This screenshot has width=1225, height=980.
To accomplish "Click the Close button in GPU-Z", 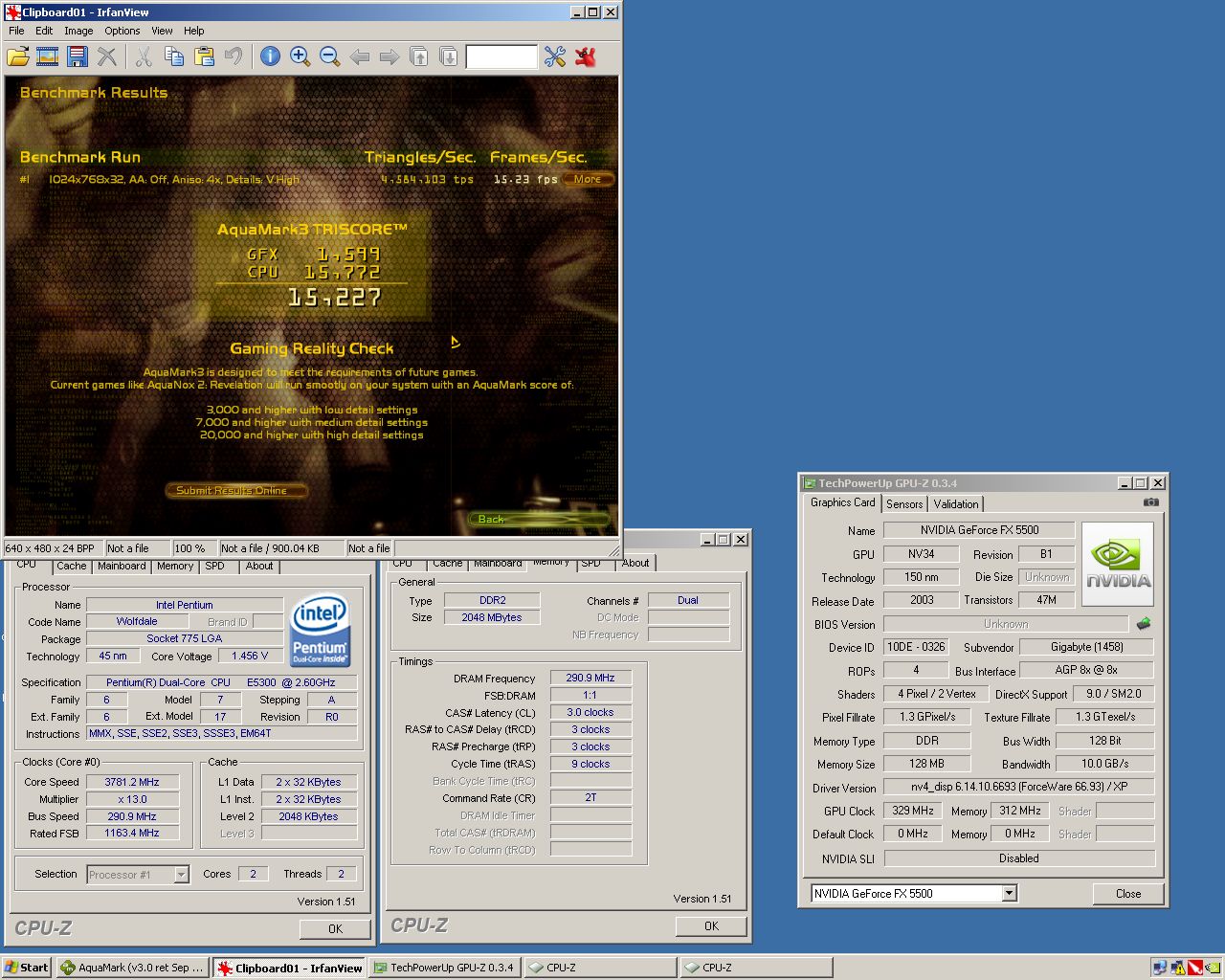I will 1128,894.
